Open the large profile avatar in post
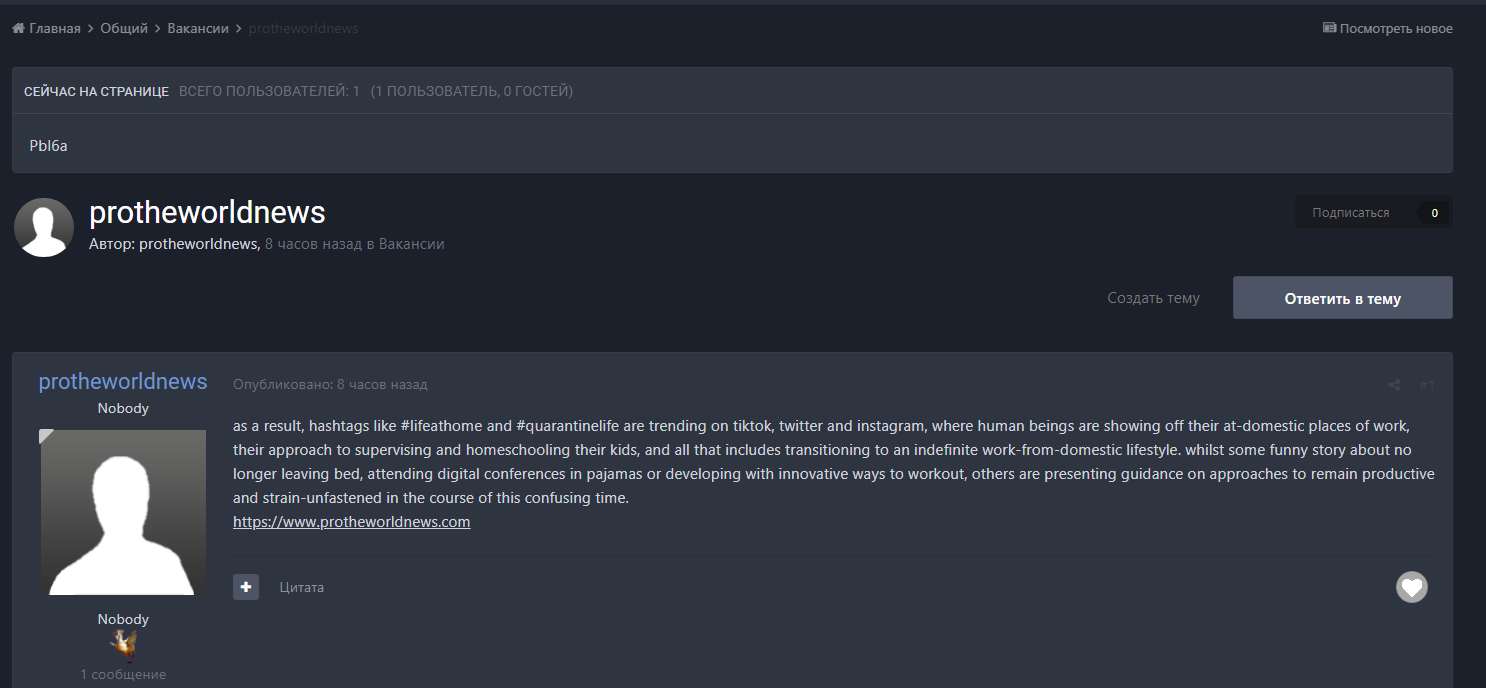The height and width of the screenshot is (688, 1486). coord(123,513)
